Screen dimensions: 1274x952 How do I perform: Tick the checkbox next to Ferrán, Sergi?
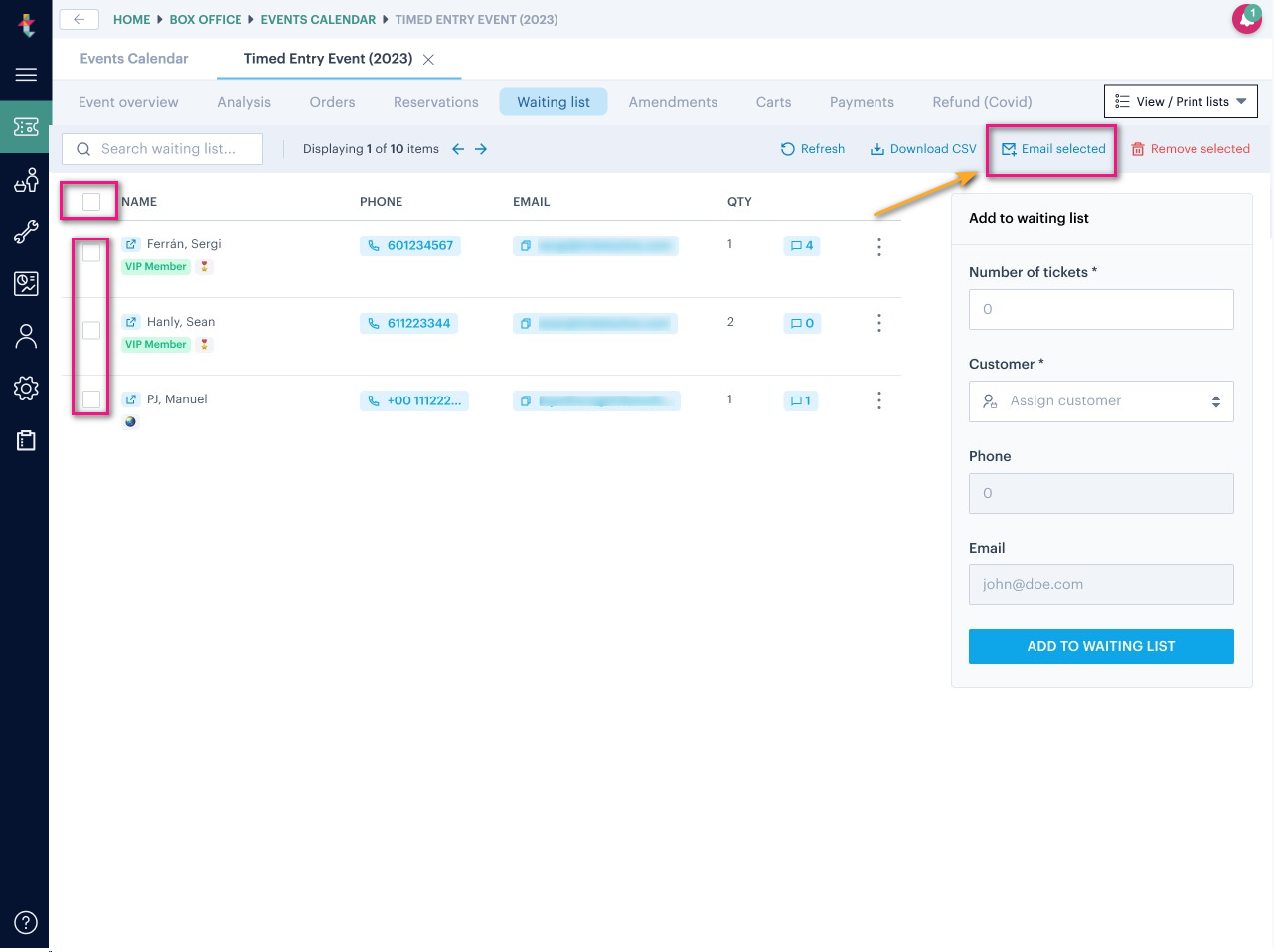90,253
